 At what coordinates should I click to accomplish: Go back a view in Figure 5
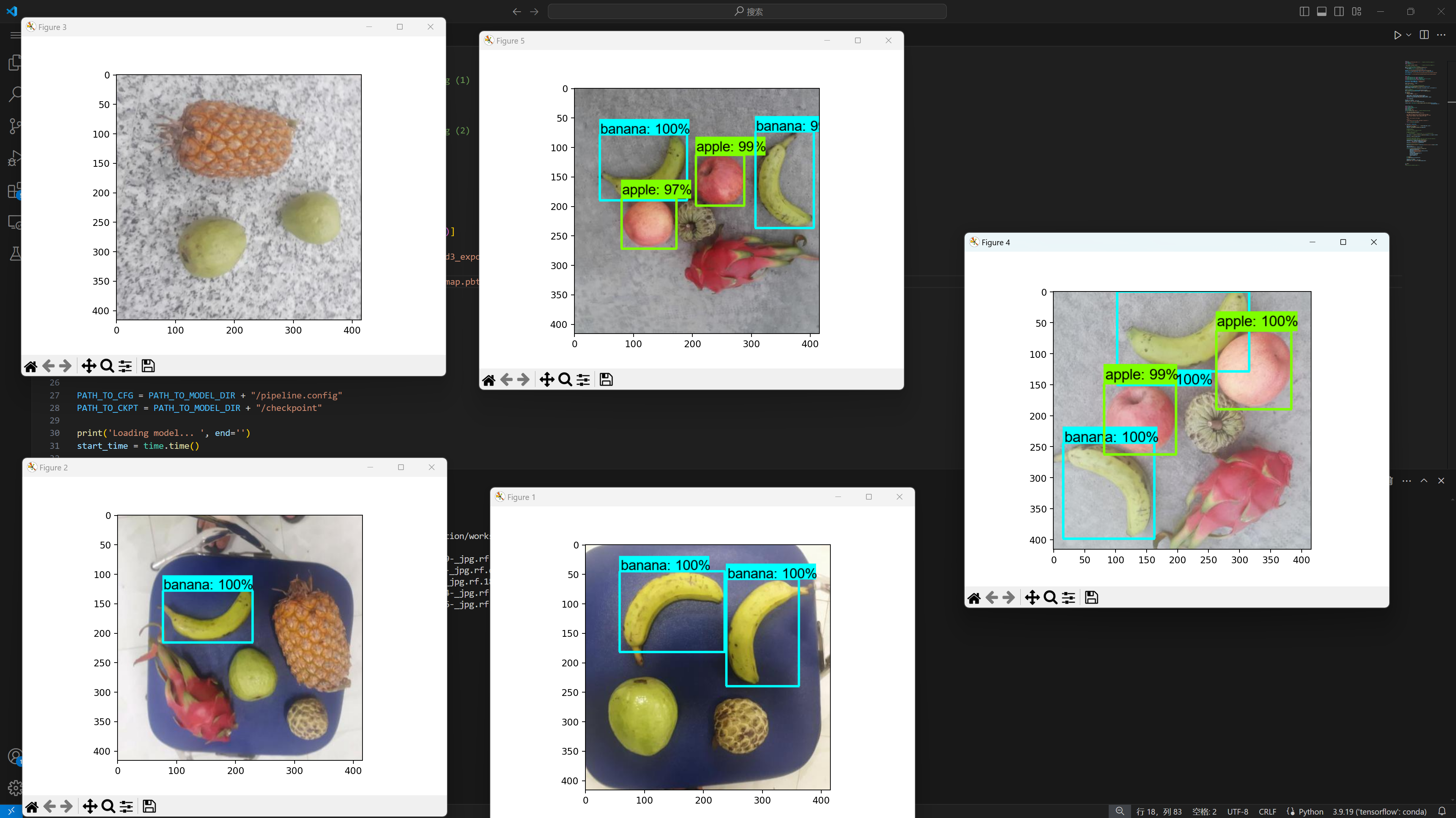click(x=507, y=380)
